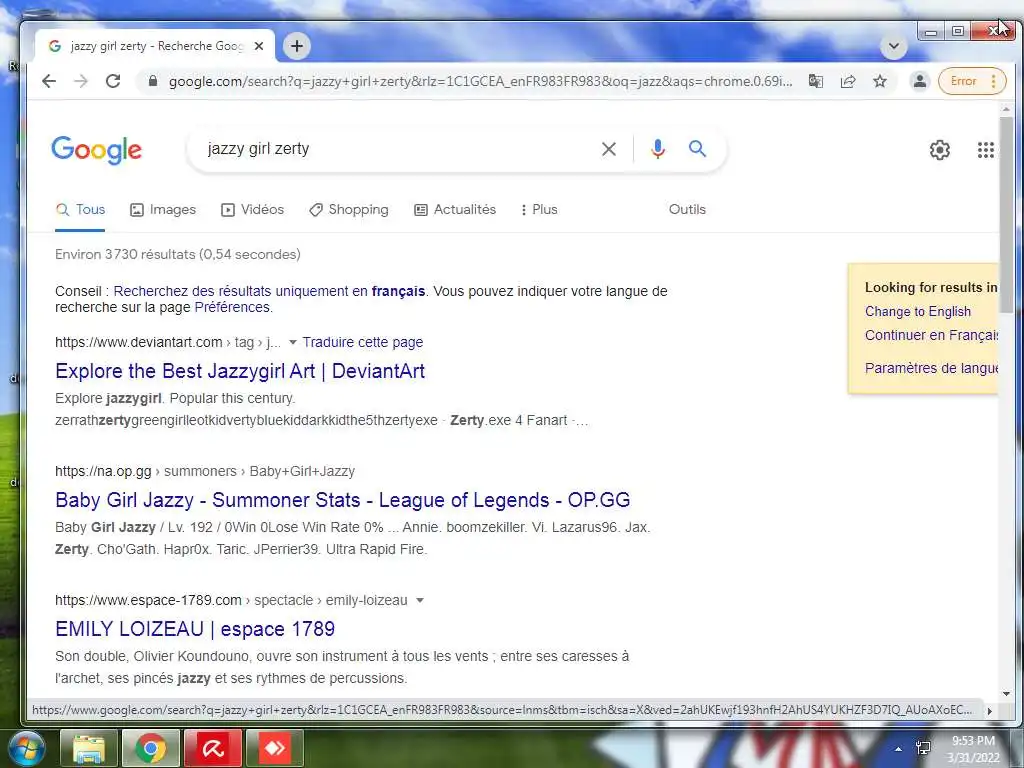Screen dimensions: 1024x768
Task: Open Explore the Best Jazzygirl Art result
Action: click(x=240, y=371)
